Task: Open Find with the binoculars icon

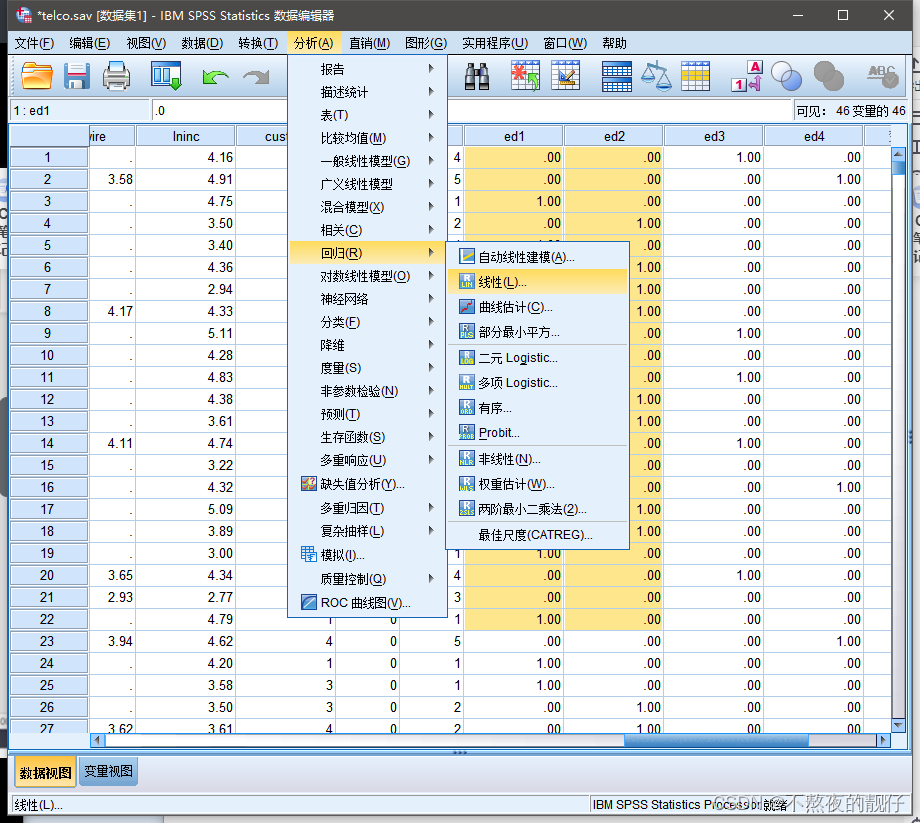Action: tap(477, 76)
